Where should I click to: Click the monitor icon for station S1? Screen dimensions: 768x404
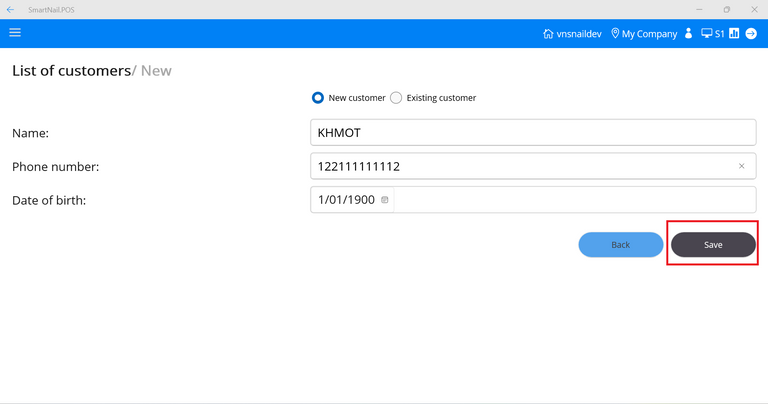tap(707, 34)
